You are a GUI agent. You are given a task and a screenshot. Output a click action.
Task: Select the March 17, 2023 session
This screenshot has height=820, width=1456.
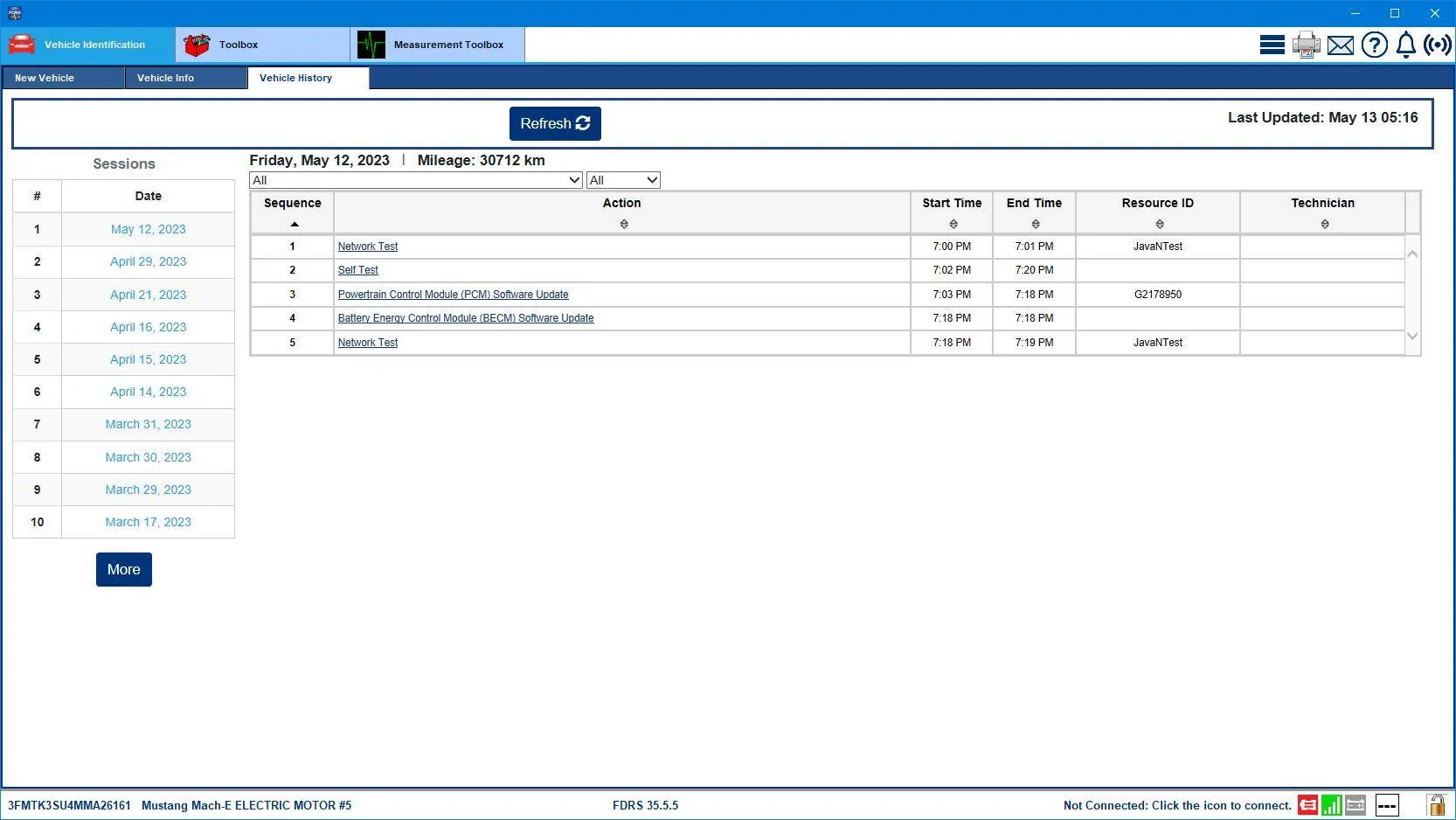pyautogui.click(x=149, y=522)
